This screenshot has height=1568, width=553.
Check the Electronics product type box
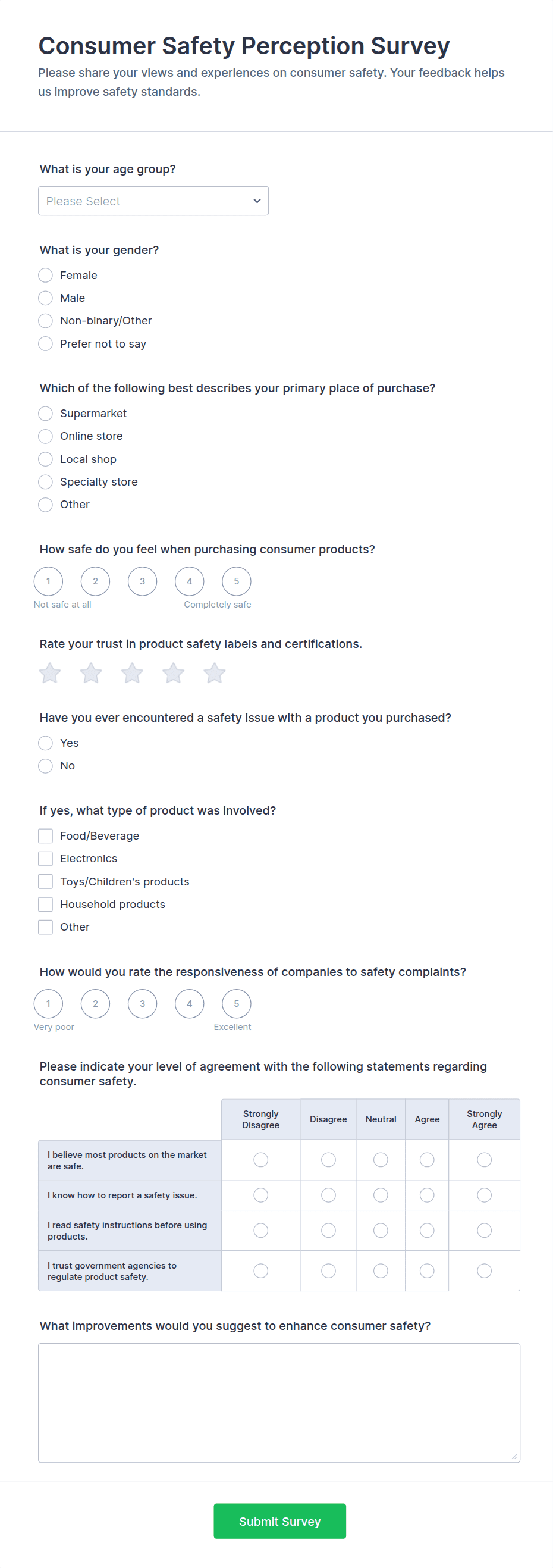coord(46,858)
